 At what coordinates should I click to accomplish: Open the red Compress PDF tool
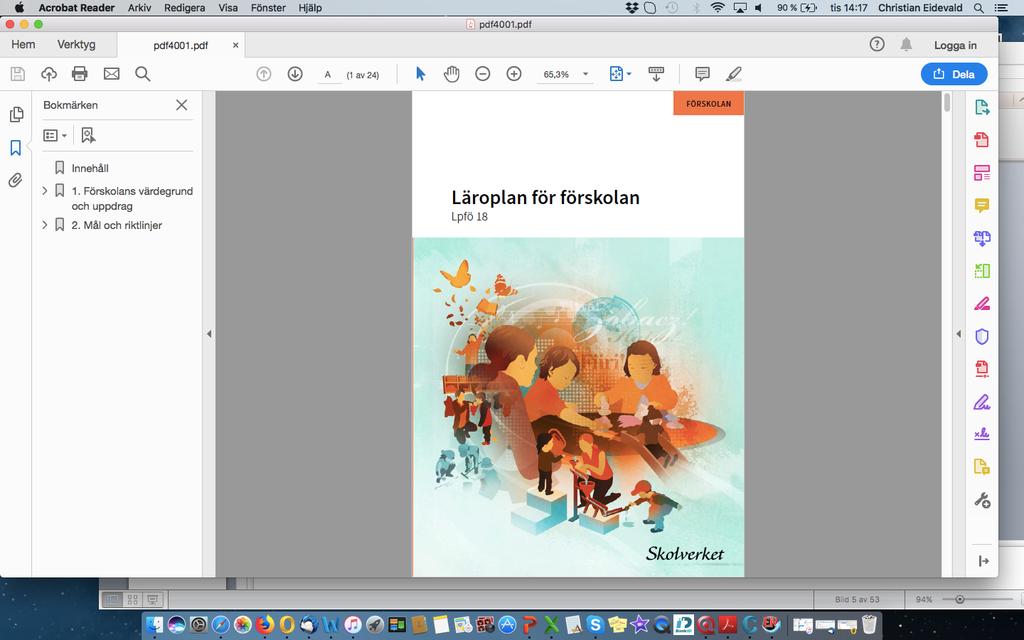pos(982,368)
